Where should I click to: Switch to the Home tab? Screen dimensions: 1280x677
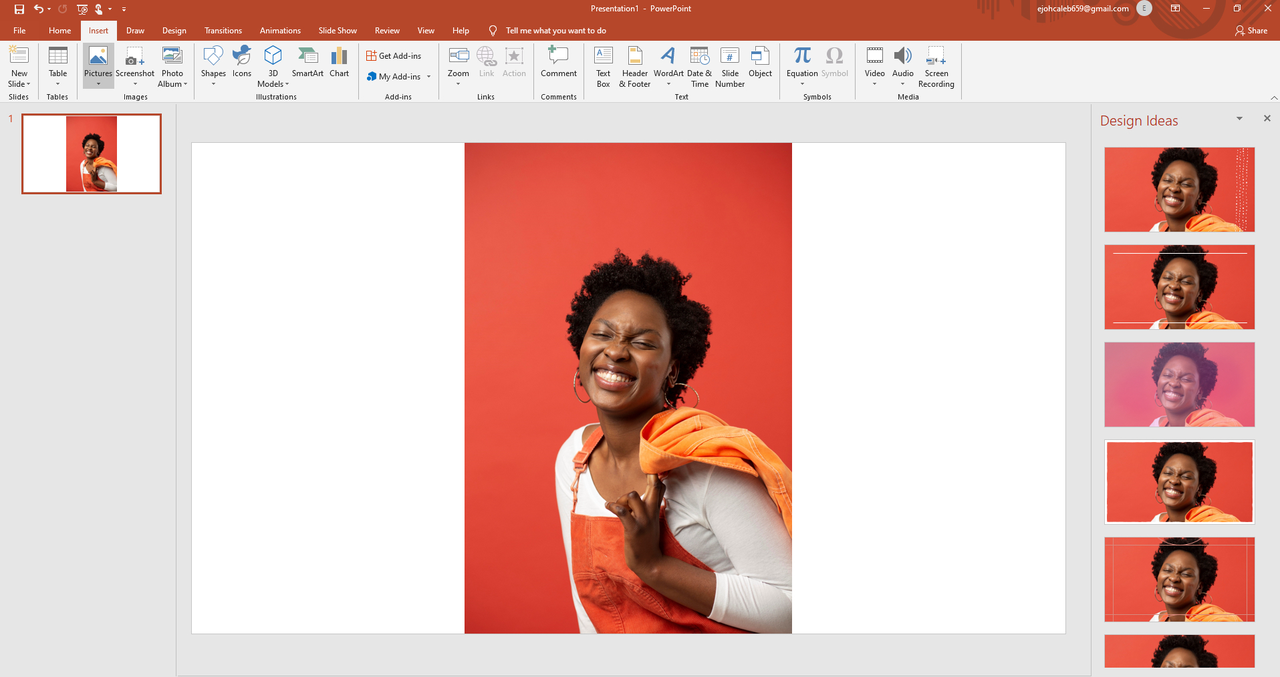click(60, 31)
